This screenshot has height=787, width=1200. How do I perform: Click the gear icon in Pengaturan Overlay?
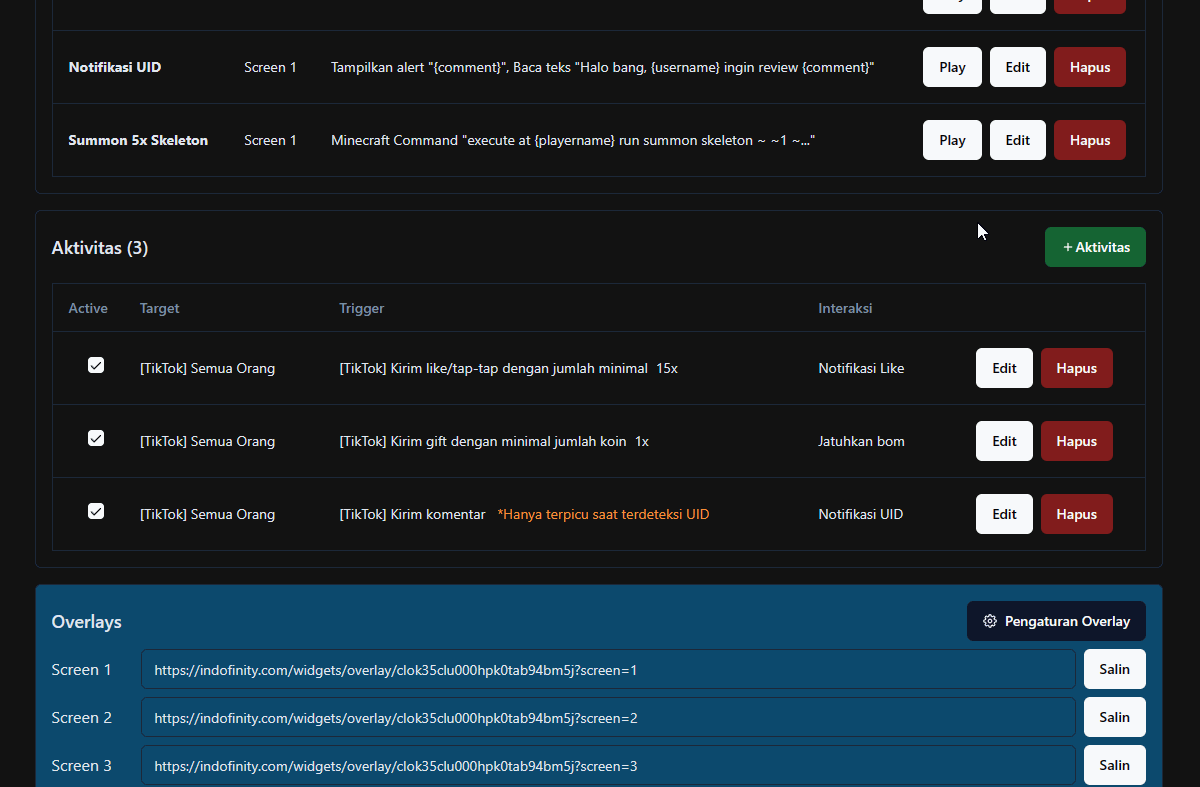(990, 621)
